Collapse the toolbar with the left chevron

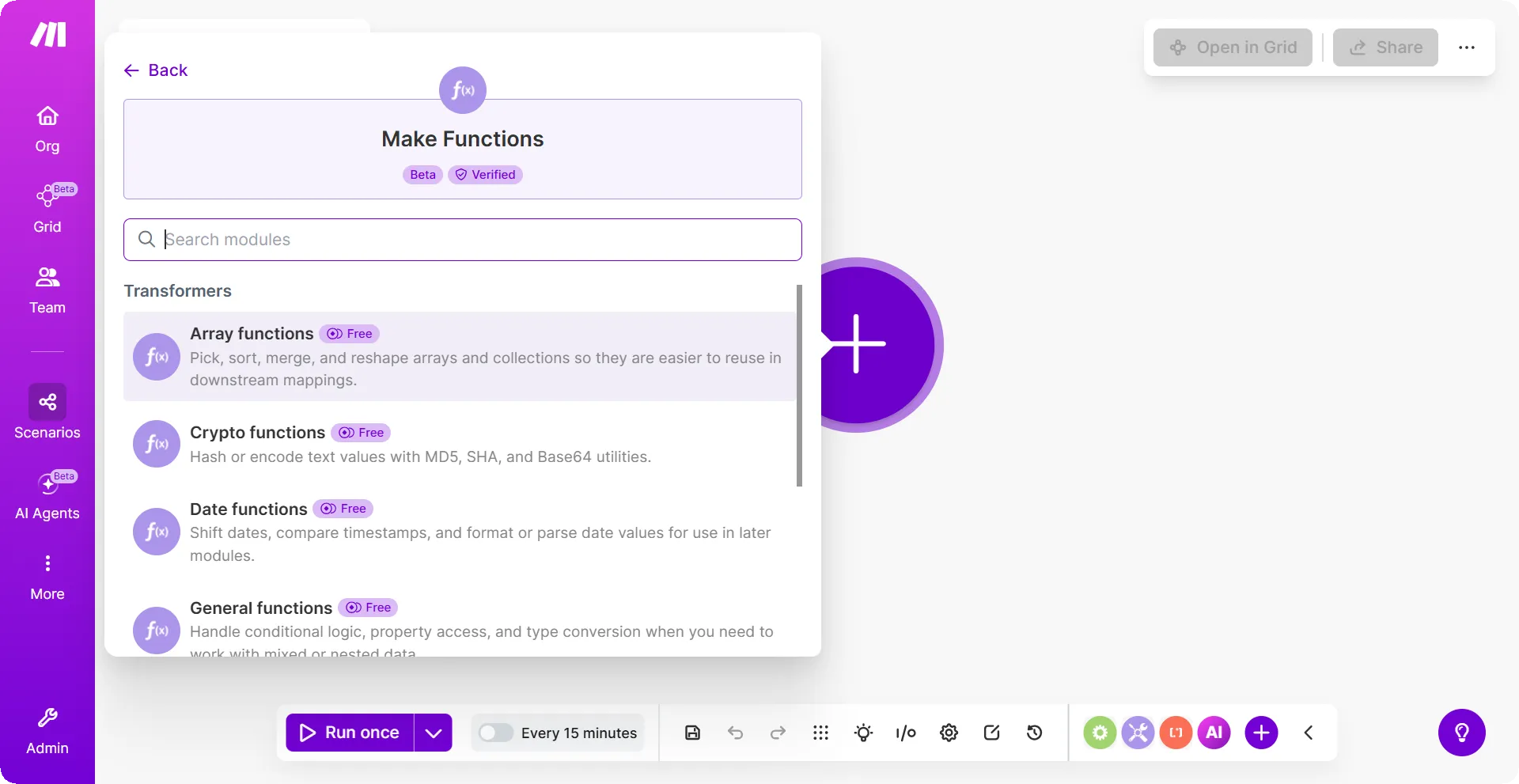[x=1309, y=733]
